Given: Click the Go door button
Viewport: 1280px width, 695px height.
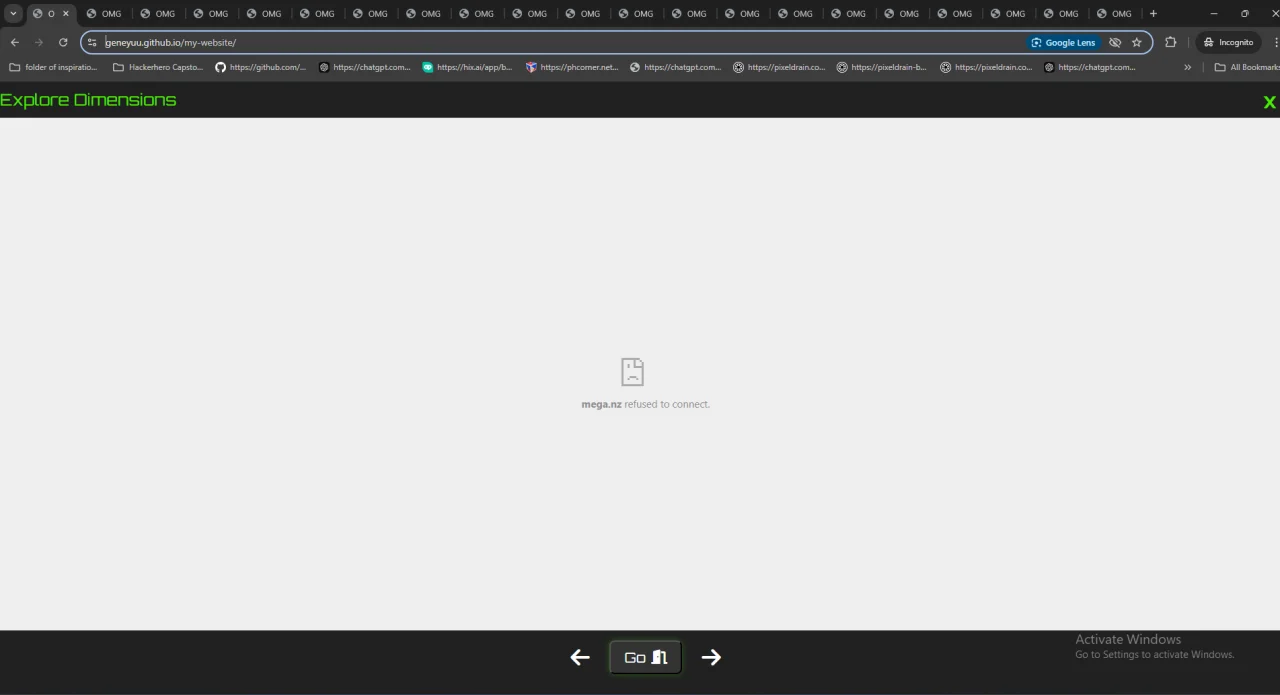Looking at the screenshot, I should 645,657.
